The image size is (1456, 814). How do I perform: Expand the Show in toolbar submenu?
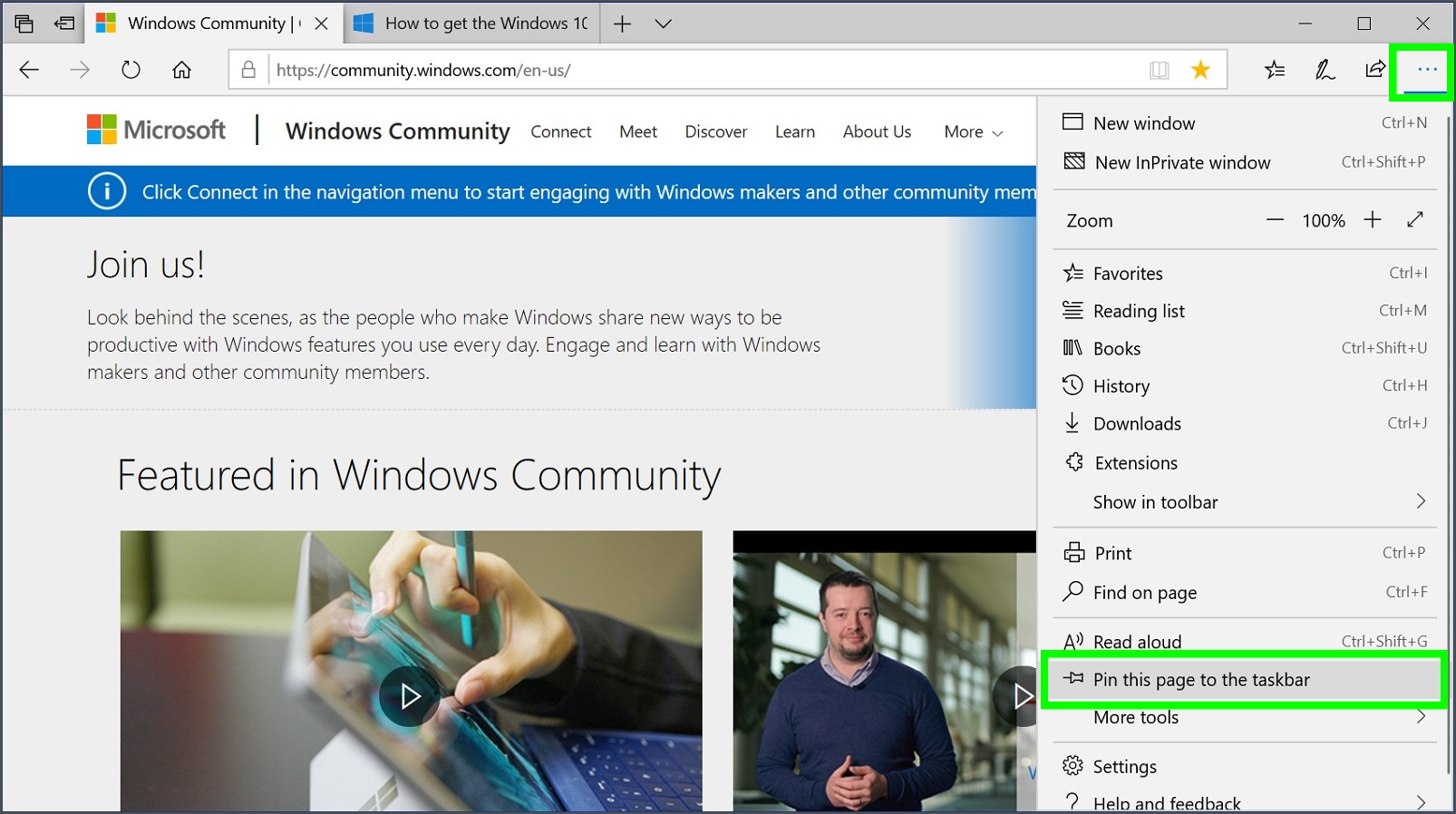[x=1245, y=501]
